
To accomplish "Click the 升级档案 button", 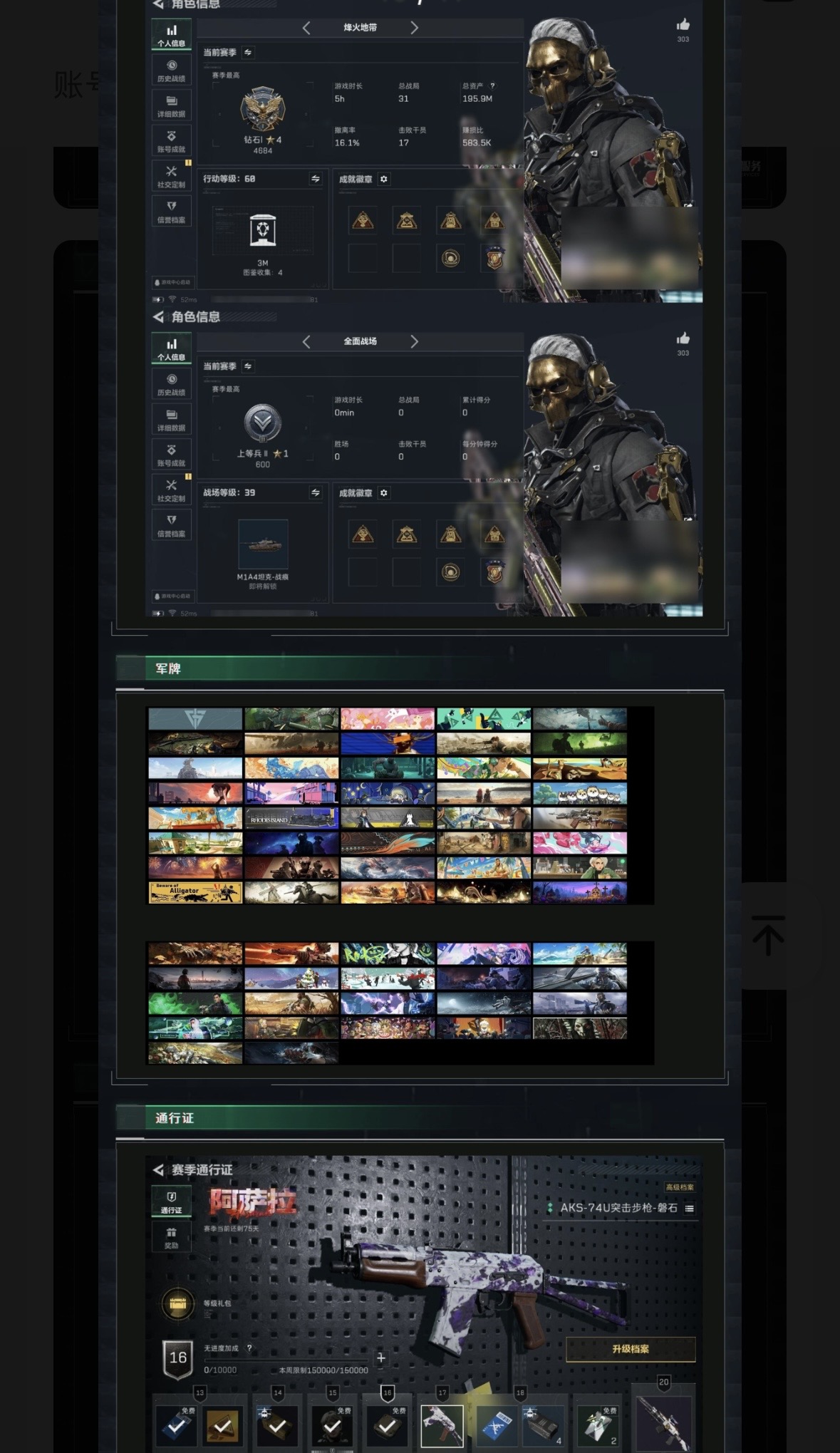I will pos(631,1349).
